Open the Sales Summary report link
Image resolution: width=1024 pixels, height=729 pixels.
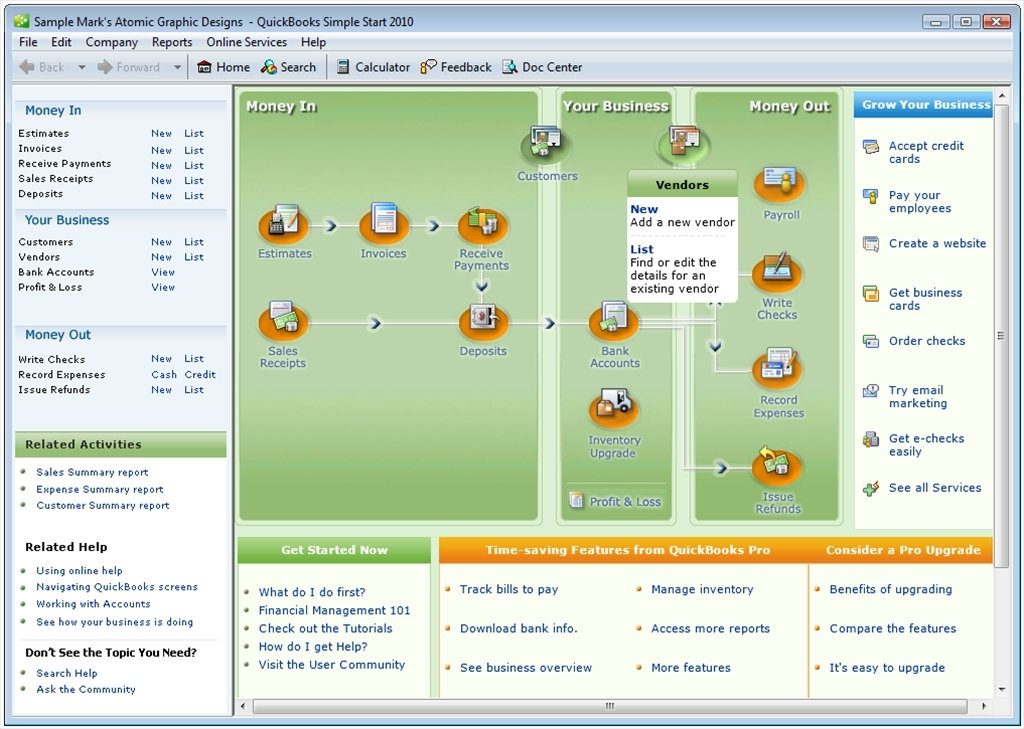tap(92, 472)
